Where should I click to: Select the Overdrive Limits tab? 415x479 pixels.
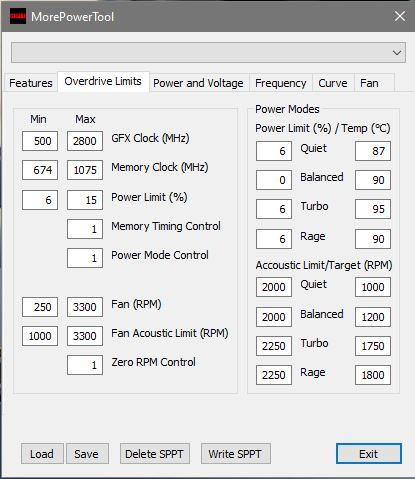103,81
